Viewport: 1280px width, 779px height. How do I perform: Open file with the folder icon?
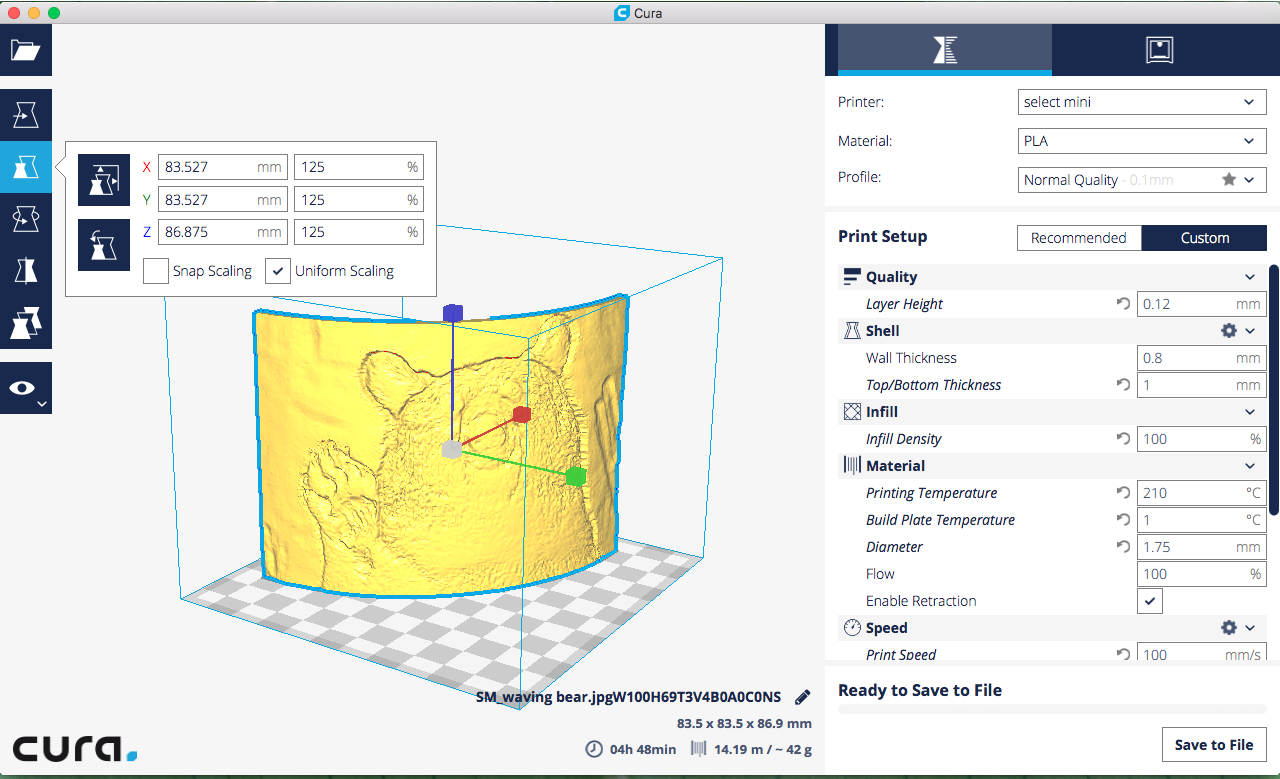[26, 50]
